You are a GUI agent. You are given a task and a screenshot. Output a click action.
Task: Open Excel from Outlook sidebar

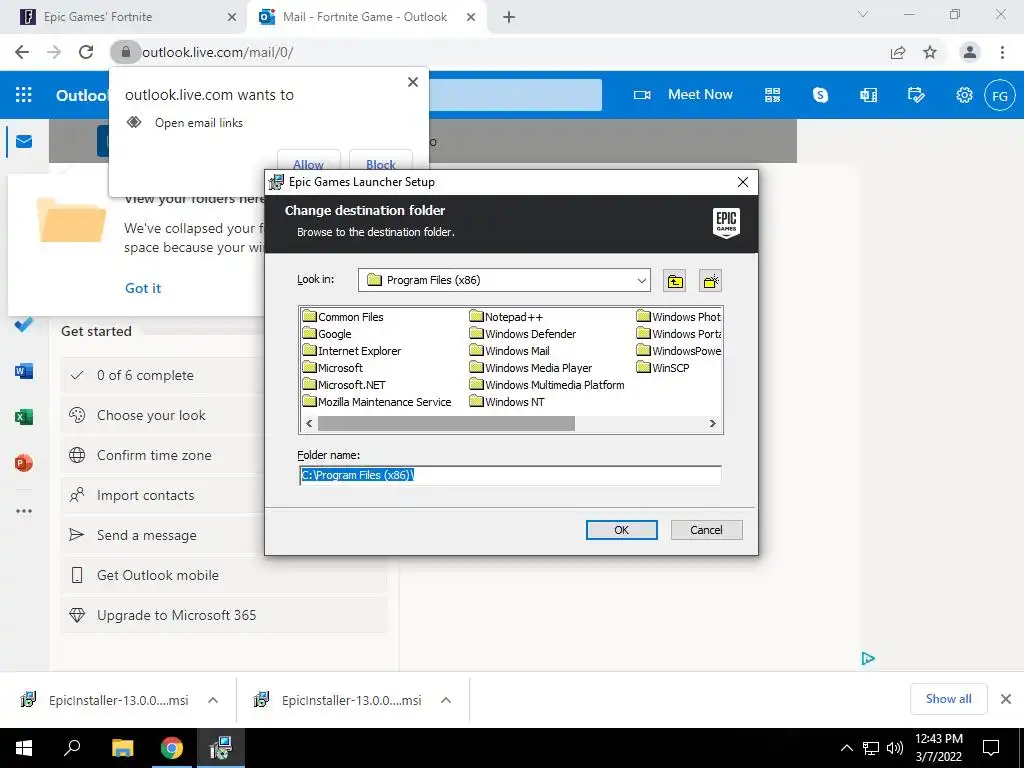coord(24,417)
